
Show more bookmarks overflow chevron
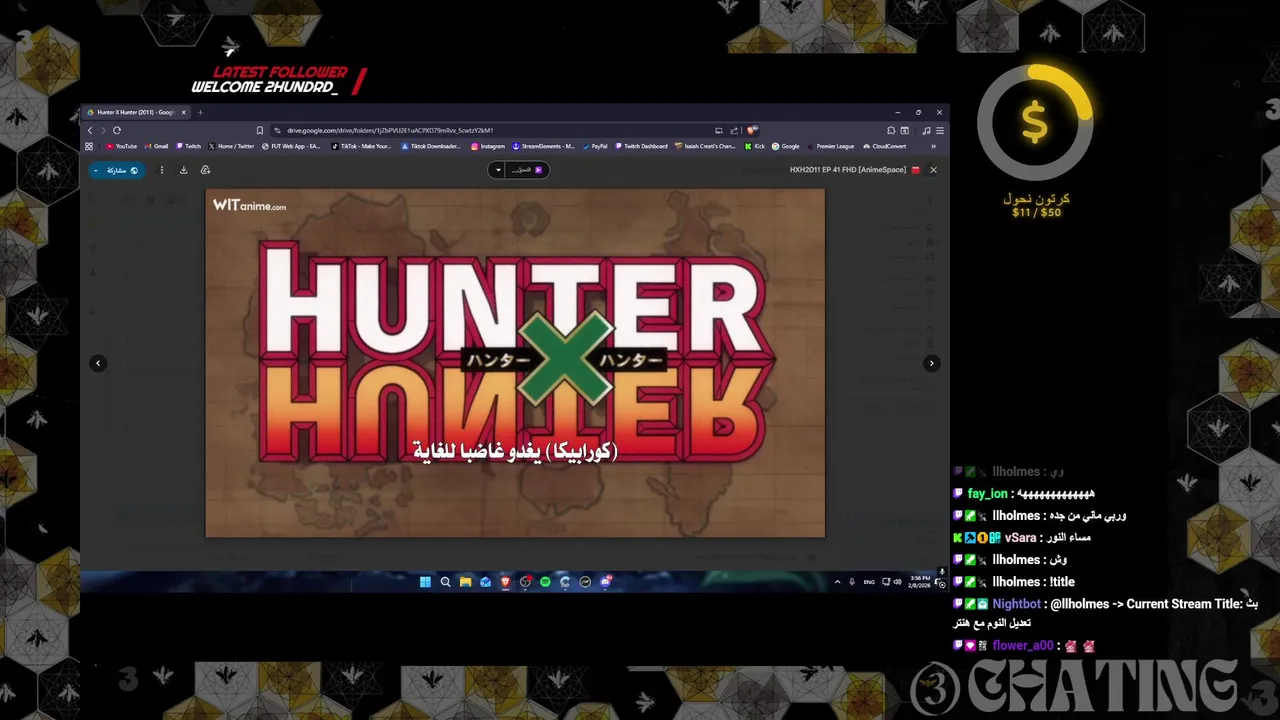tap(933, 146)
